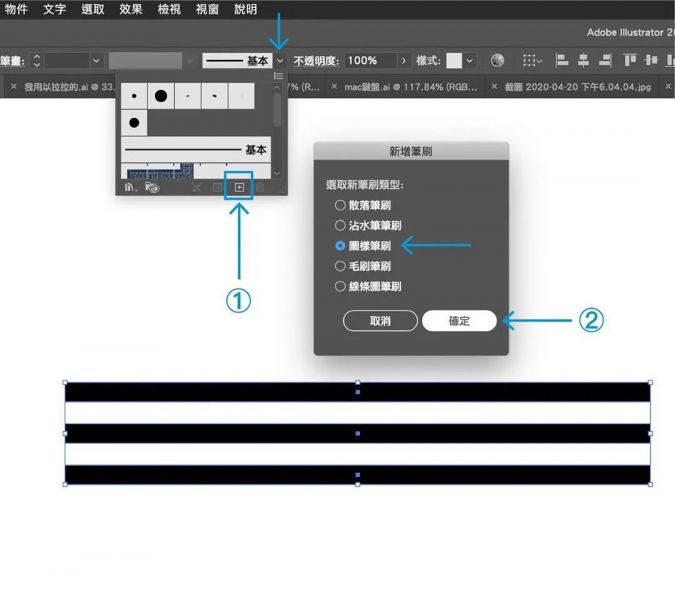
Task: Expand the brush definition dropdown arrow
Action: tap(279, 61)
